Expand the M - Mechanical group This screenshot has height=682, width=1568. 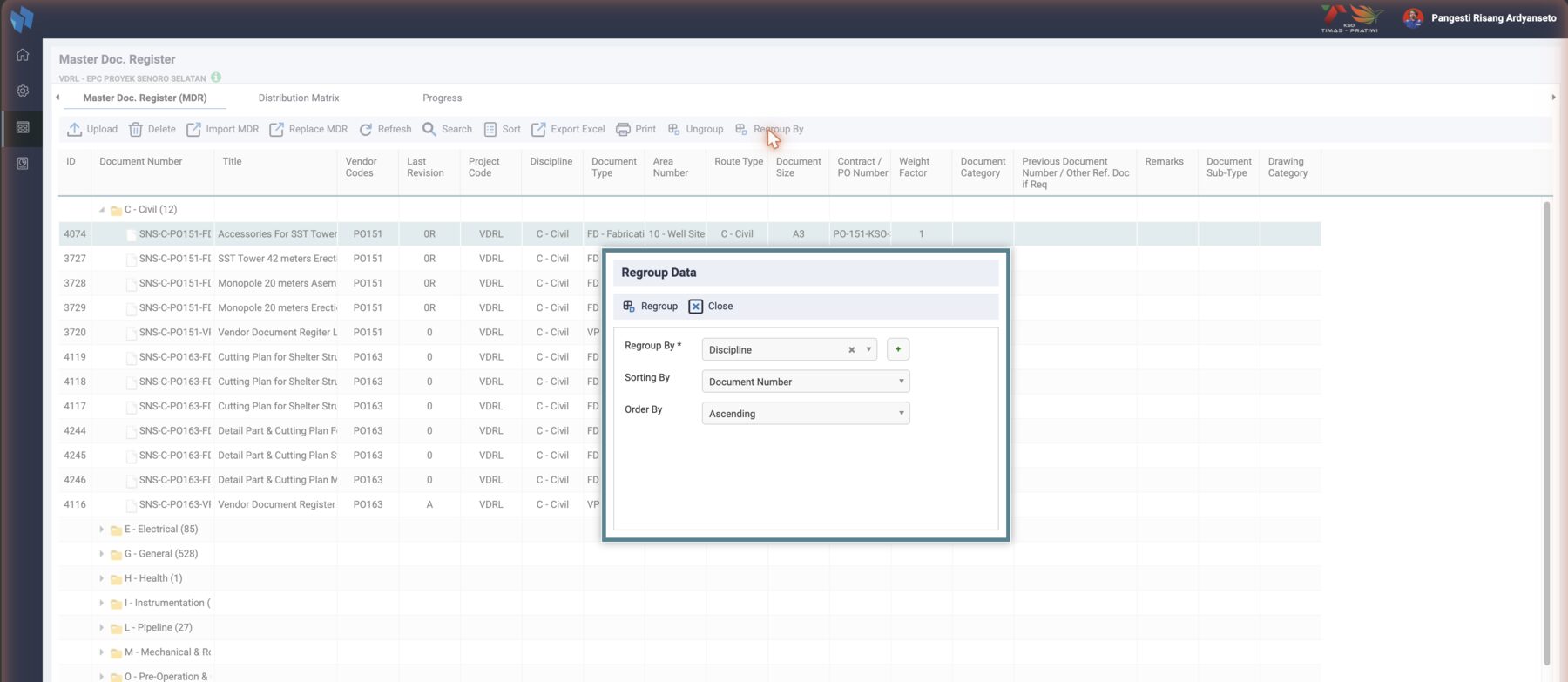click(x=102, y=652)
